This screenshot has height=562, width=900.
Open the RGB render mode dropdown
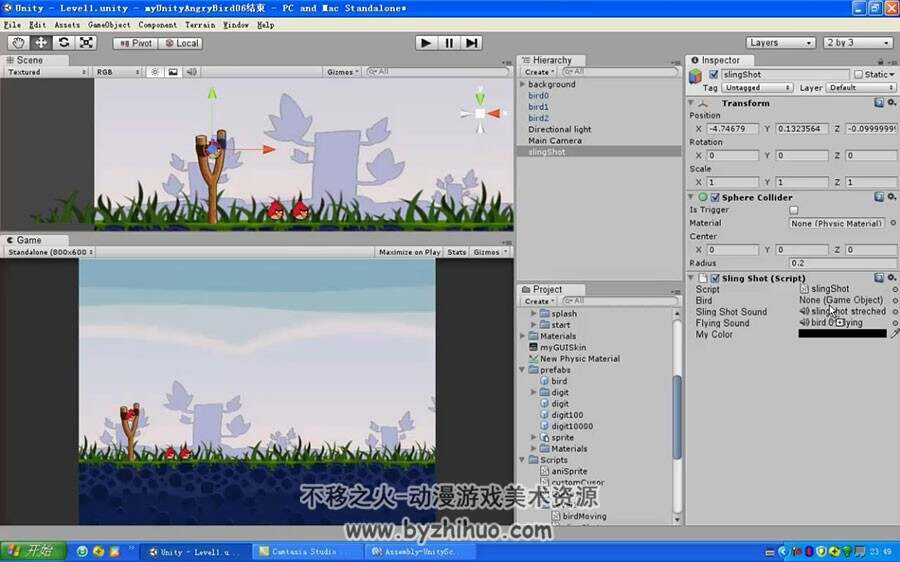pyautogui.click(x=118, y=72)
